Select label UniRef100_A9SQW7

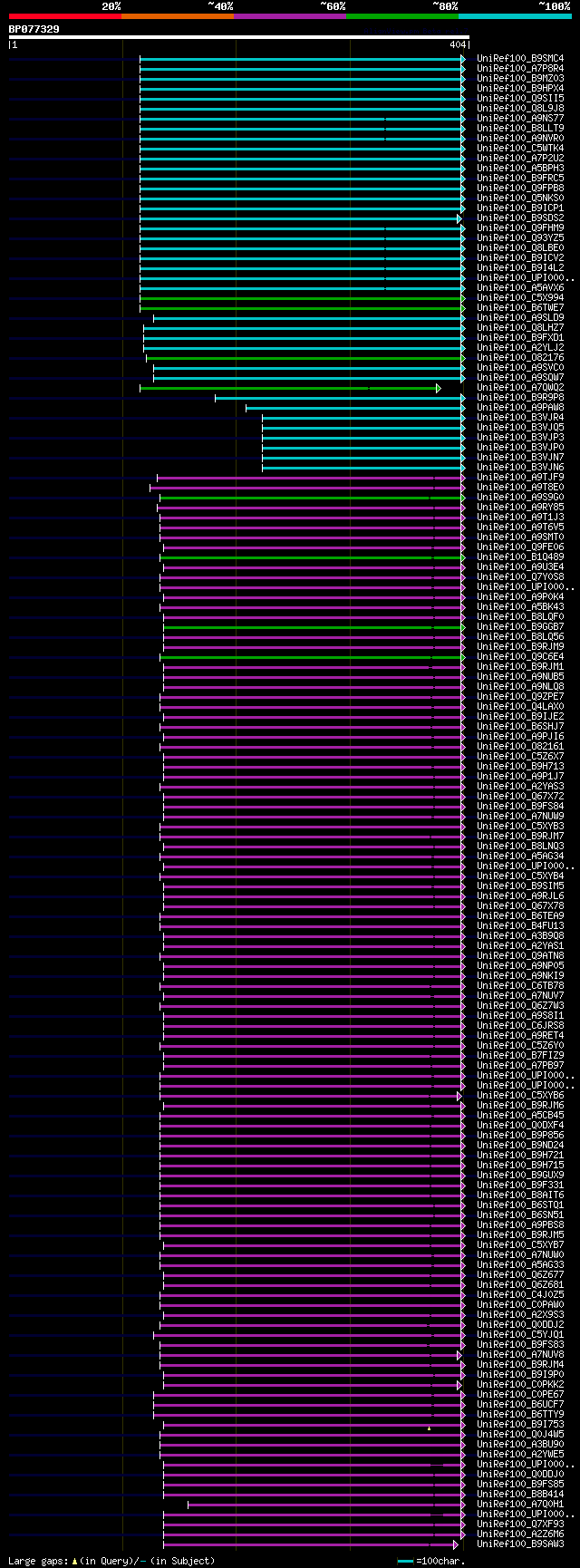pyautogui.click(x=520, y=378)
